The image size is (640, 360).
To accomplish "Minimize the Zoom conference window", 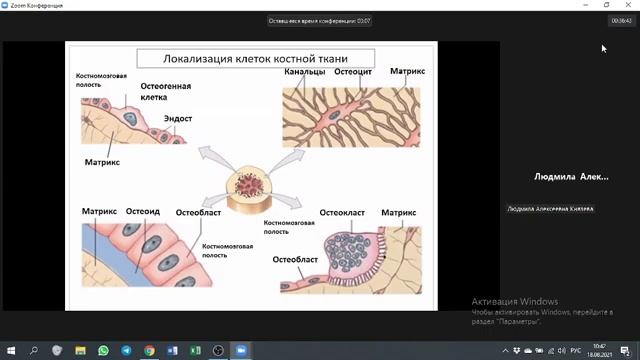I will 586,5.
